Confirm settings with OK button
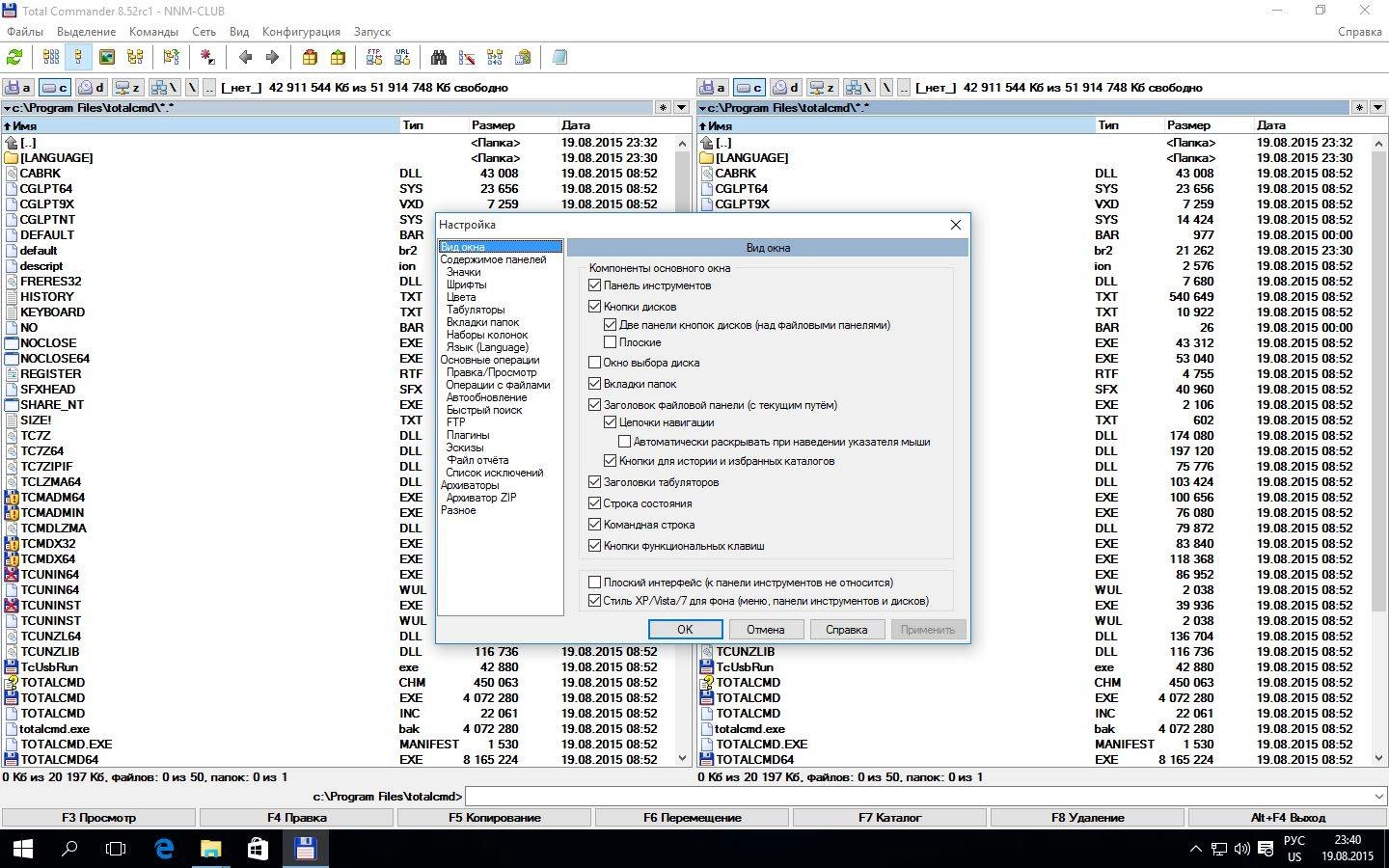The image size is (1389, 868). 685,630
